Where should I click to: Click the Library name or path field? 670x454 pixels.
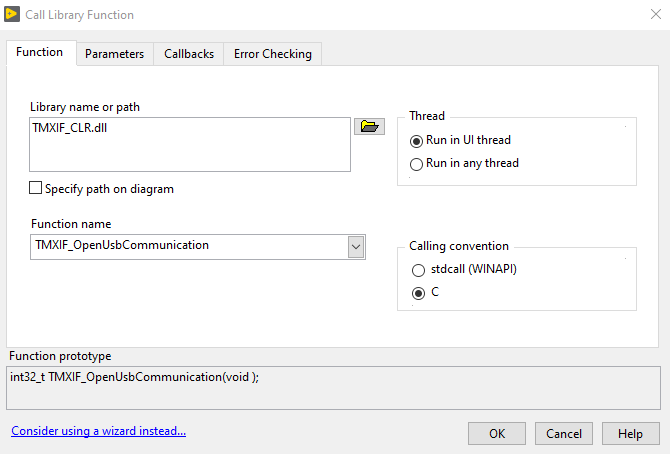point(190,145)
